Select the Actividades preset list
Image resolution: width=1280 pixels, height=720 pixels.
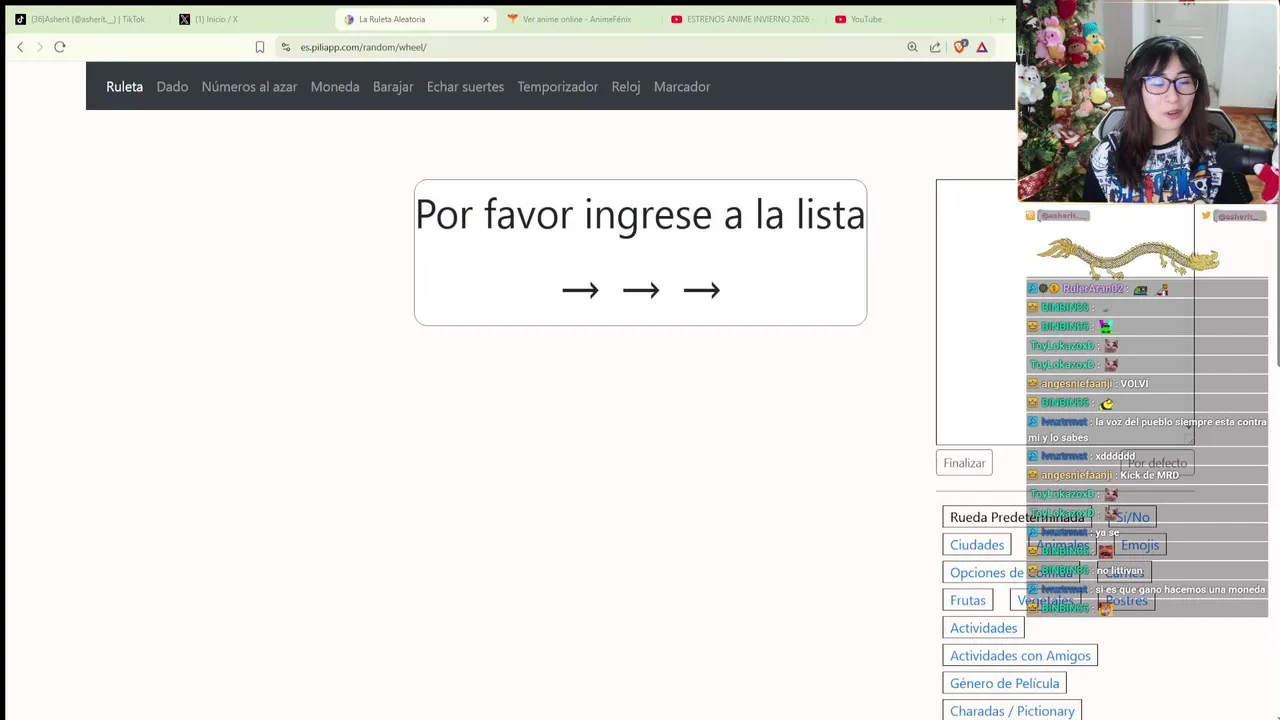(984, 628)
